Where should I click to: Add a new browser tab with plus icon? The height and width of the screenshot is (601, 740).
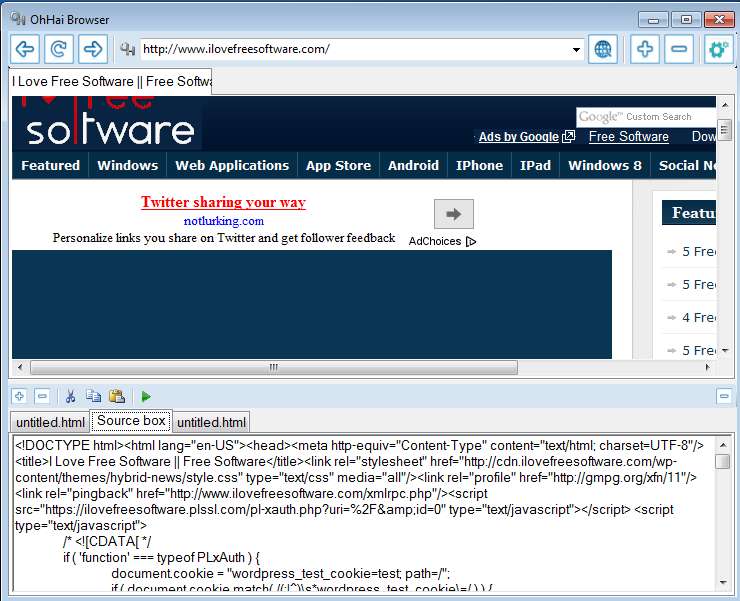645,49
